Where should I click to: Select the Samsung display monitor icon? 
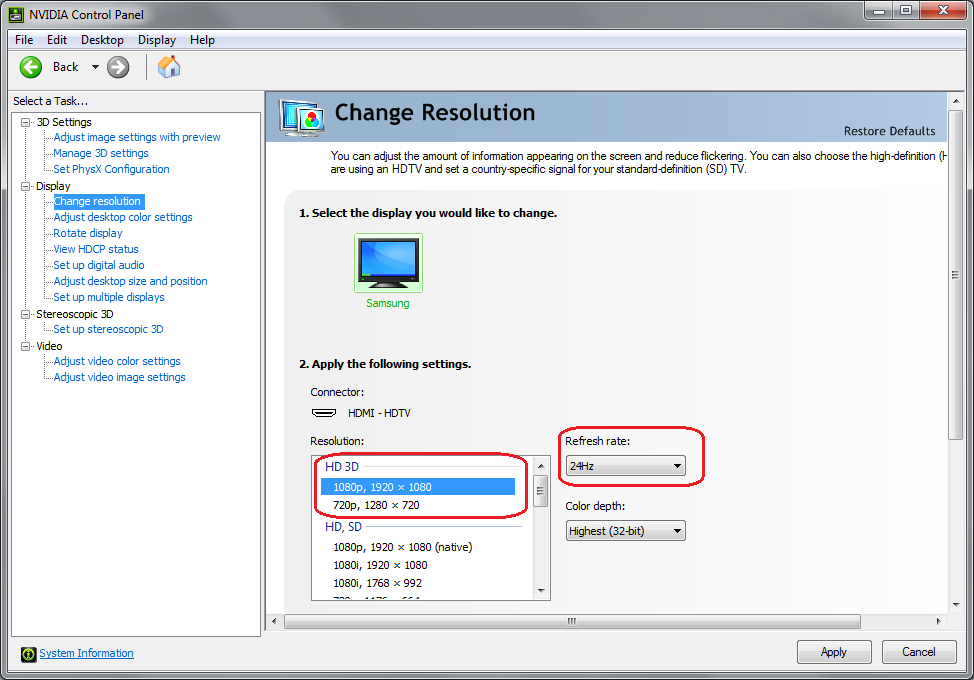(388, 262)
